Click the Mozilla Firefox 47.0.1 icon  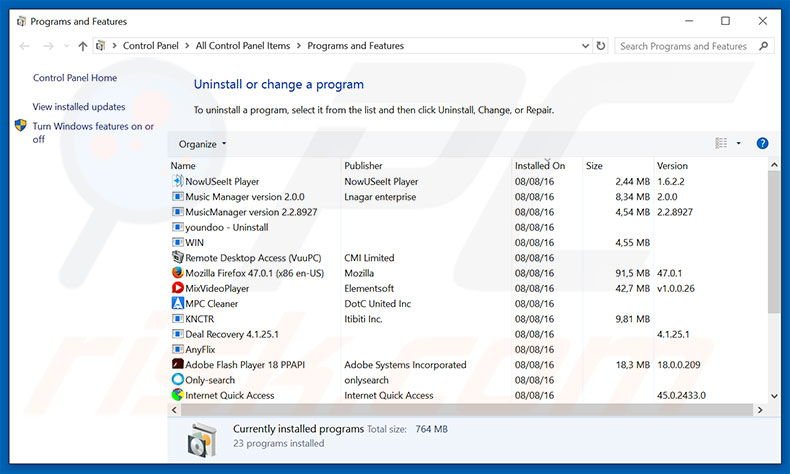(177, 273)
